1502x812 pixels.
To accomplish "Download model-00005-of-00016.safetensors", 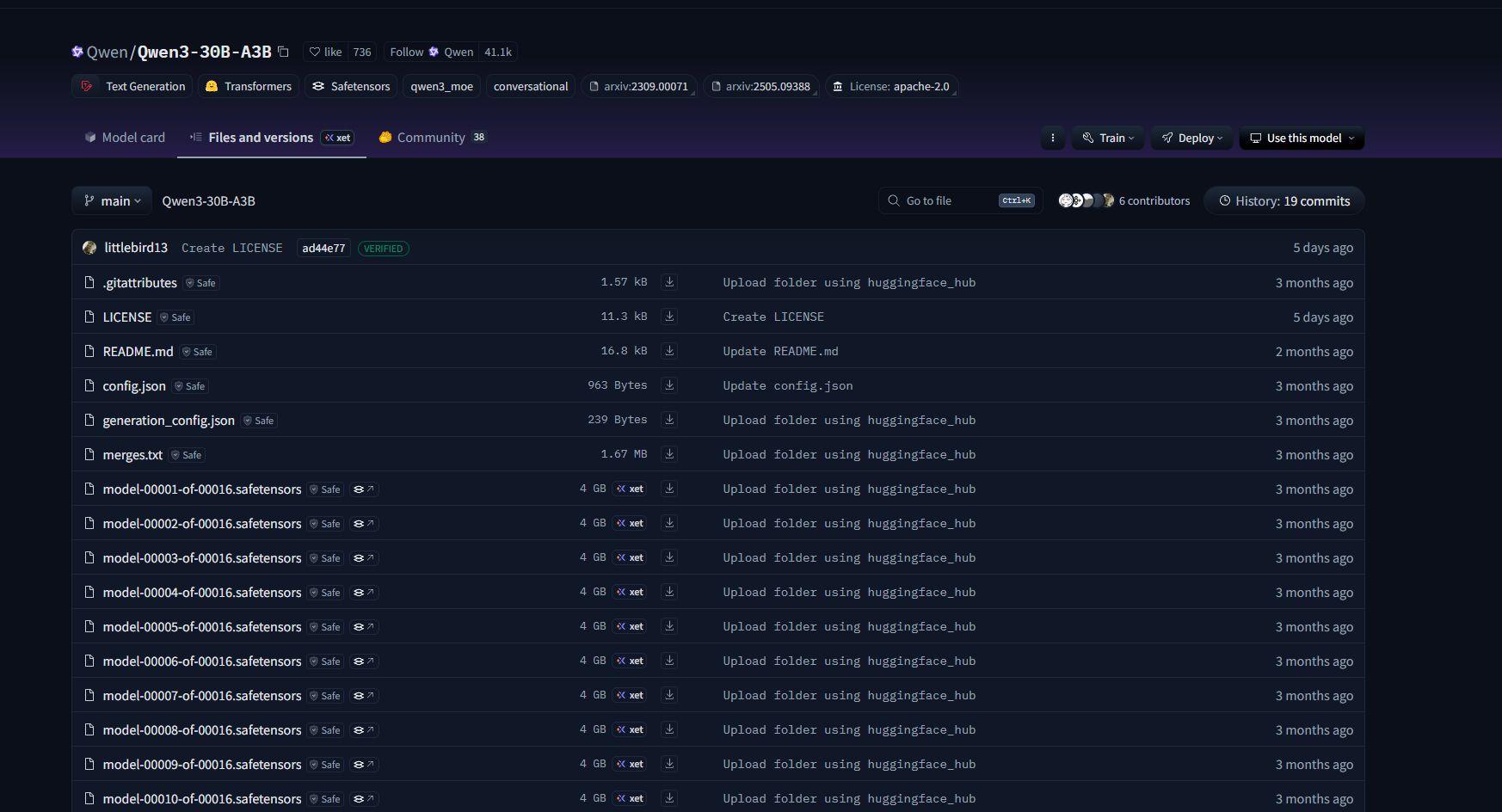I will point(669,626).
